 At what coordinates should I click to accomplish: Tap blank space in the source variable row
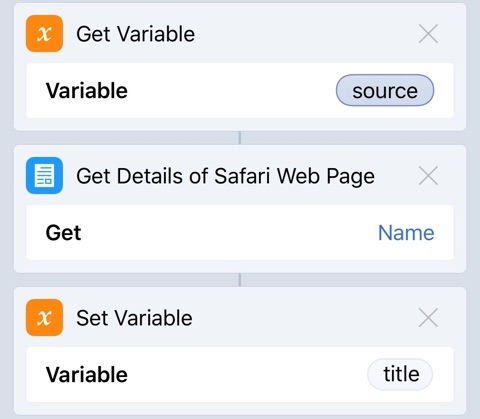(230, 90)
